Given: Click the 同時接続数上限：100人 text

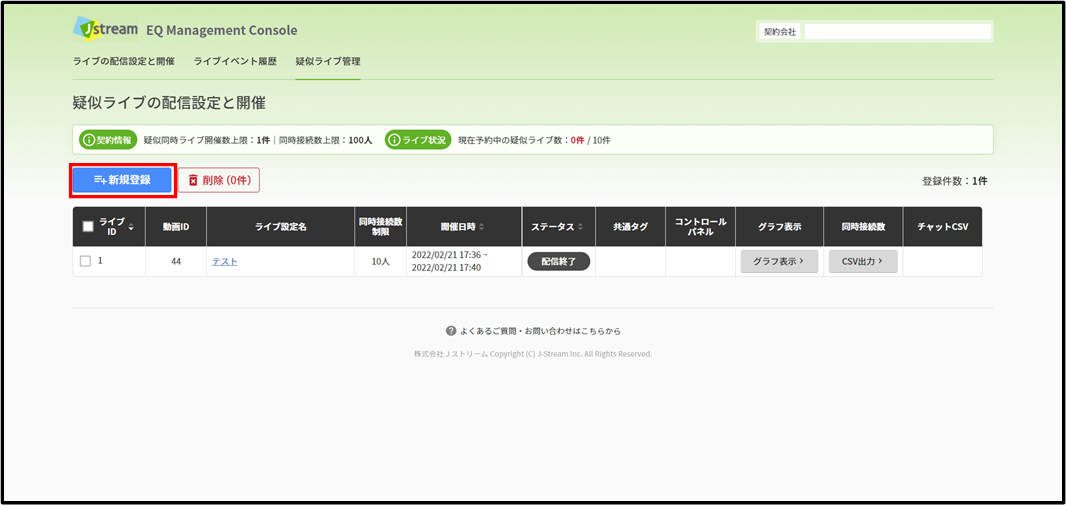Looking at the screenshot, I should [326, 140].
